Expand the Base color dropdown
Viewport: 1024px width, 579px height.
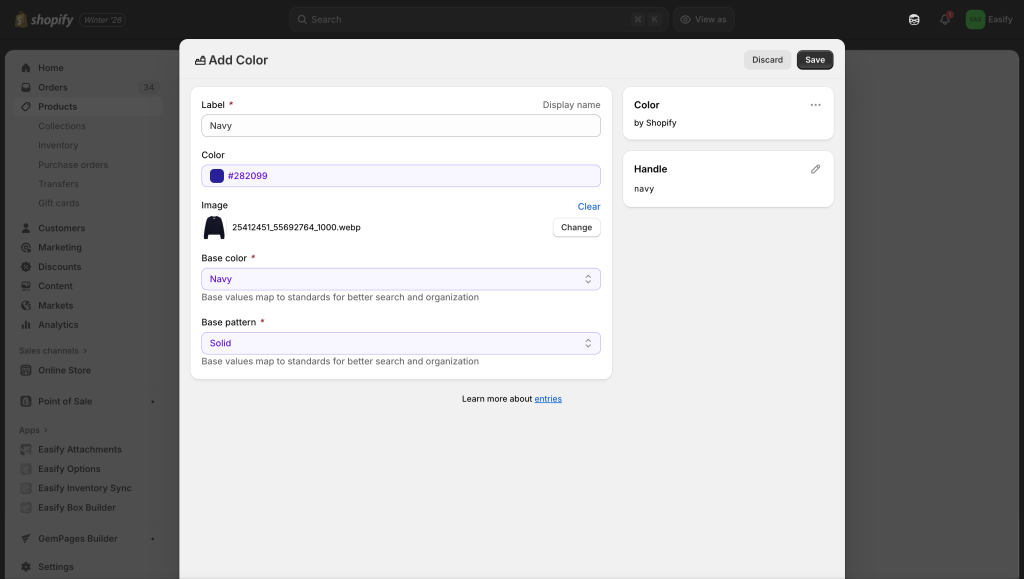(400, 279)
